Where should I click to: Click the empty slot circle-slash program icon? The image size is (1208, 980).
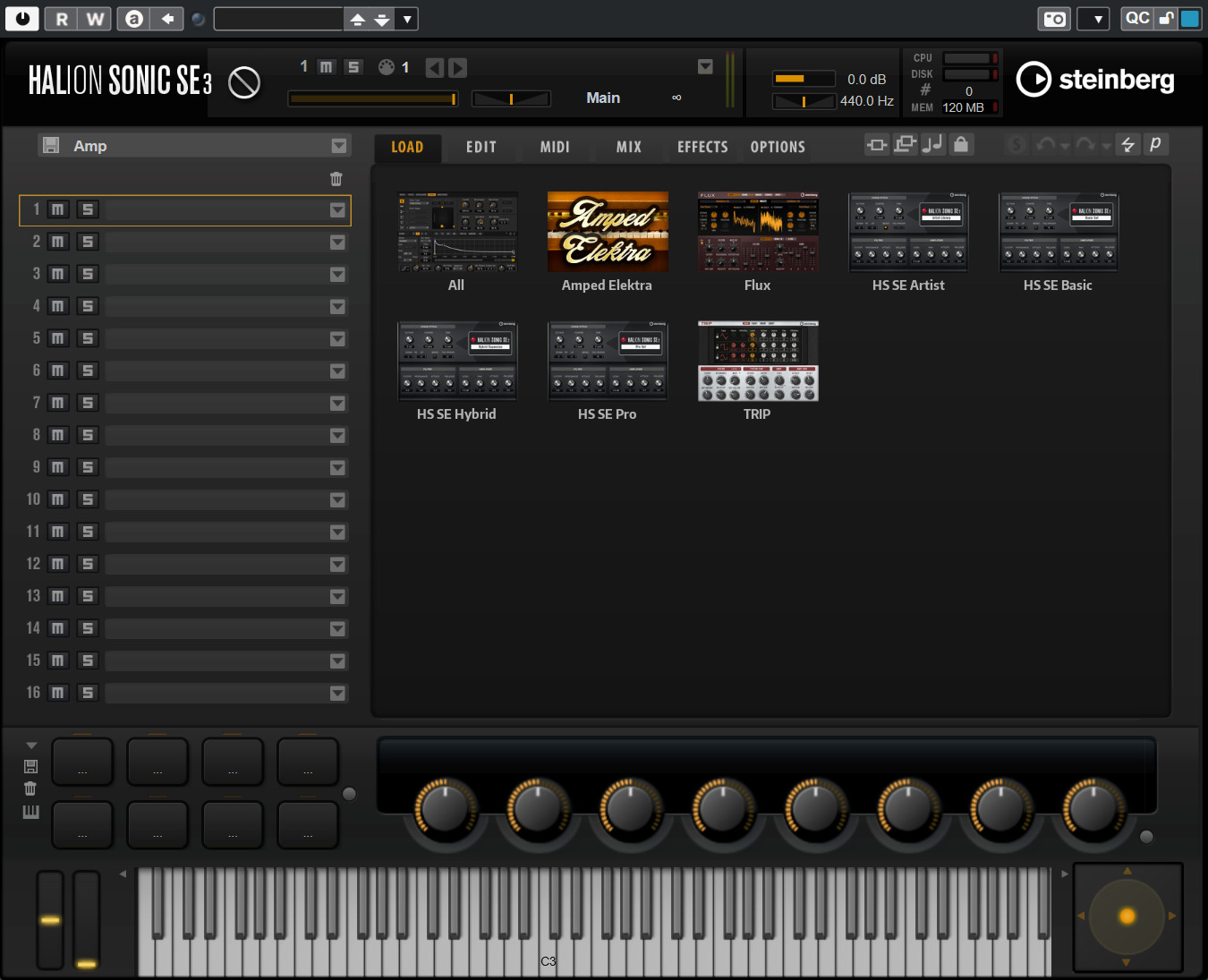(x=244, y=83)
